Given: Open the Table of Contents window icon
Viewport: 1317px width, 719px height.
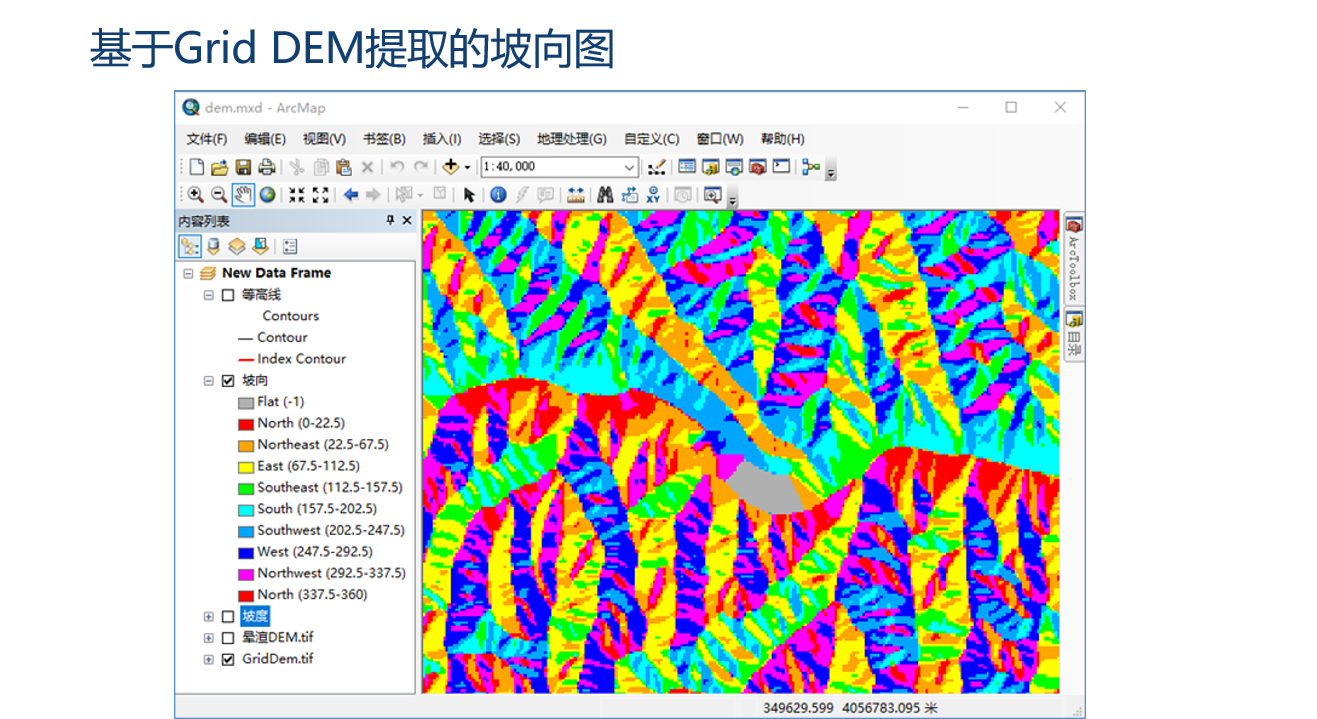Looking at the screenshot, I should click(687, 167).
